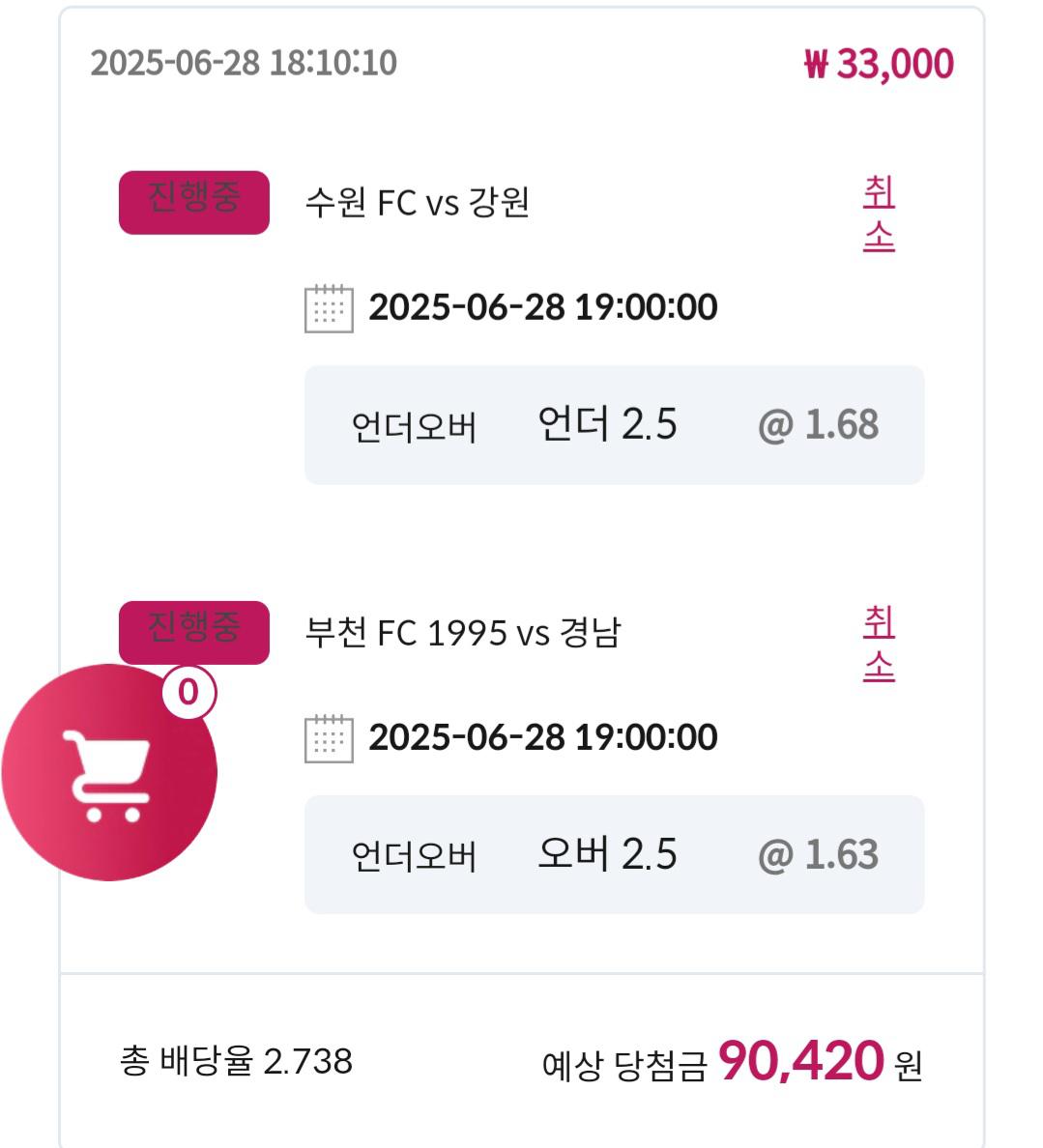Select the 언더 2.5 bet option box
The image size is (1043, 1148).
tap(614, 424)
